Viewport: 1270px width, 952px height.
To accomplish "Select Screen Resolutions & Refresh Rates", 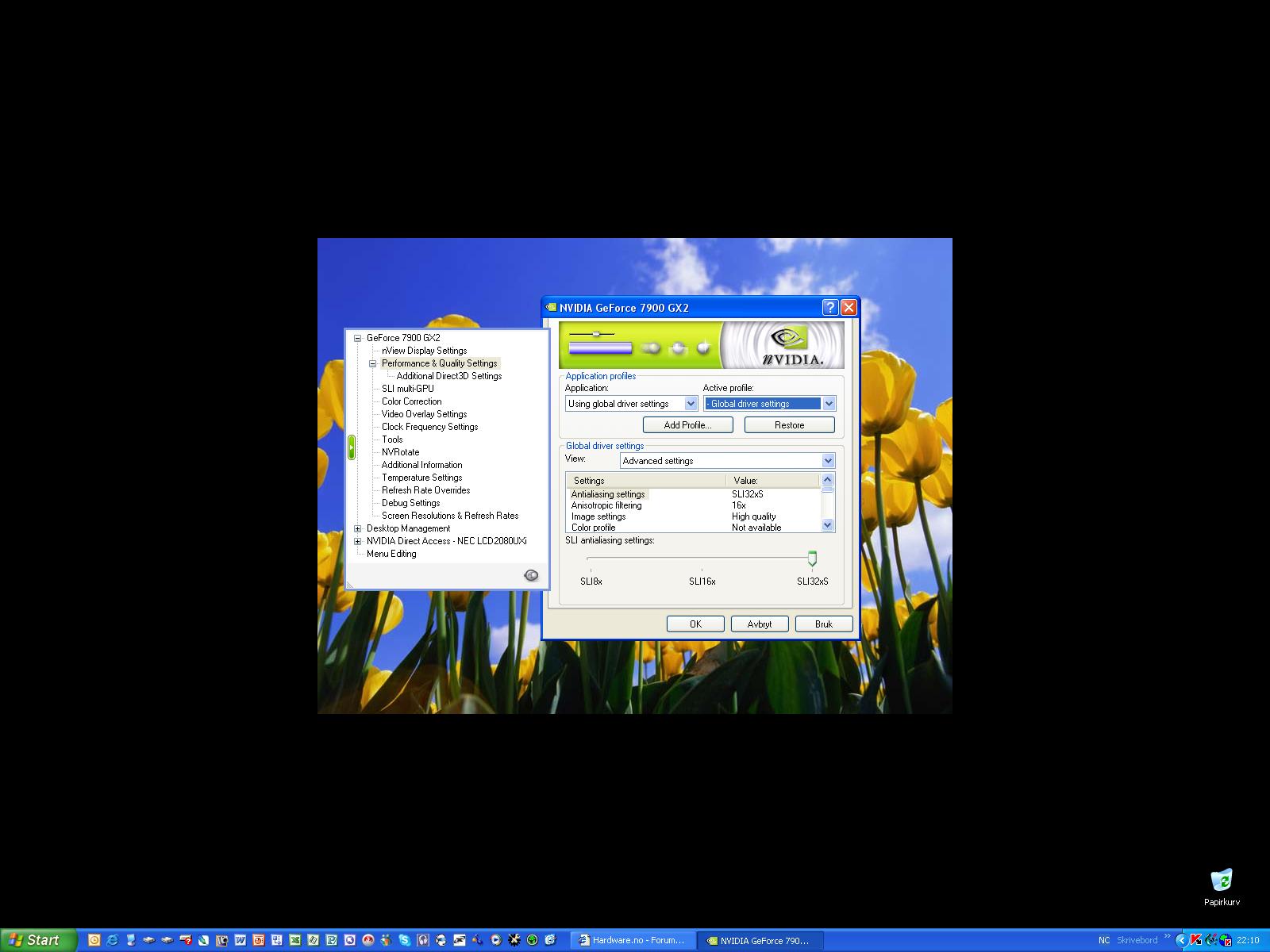I will pos(450,516).
